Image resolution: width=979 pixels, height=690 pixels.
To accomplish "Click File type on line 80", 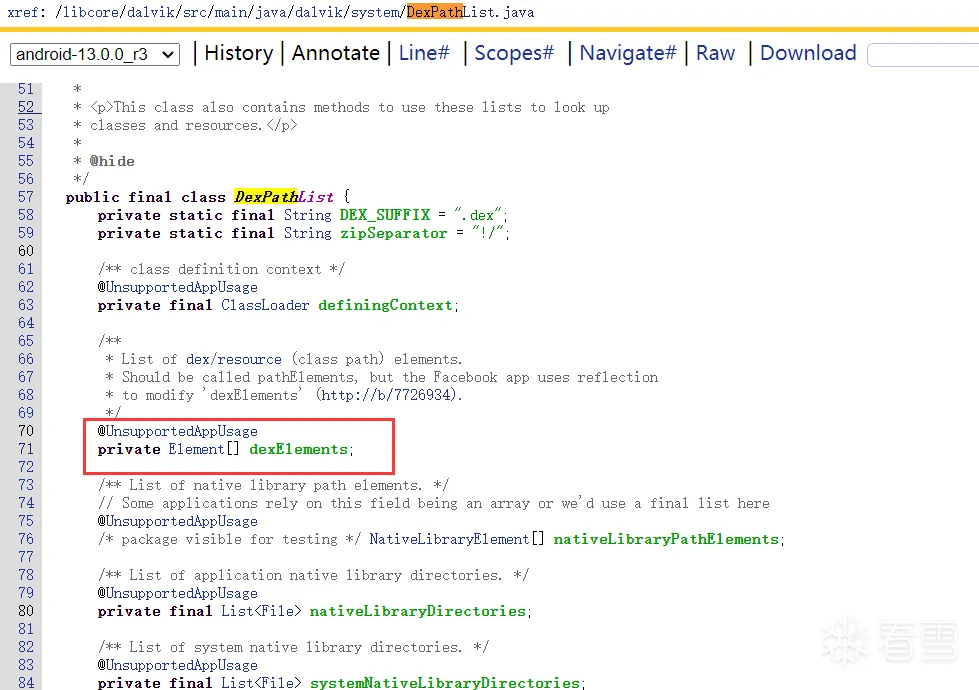I will click(277, 611).
